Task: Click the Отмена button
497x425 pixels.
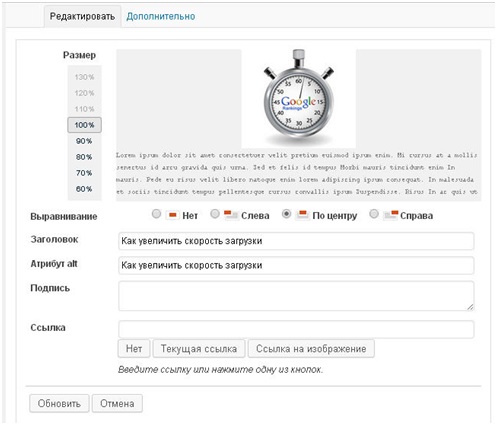Action: (x=117, y=403)
